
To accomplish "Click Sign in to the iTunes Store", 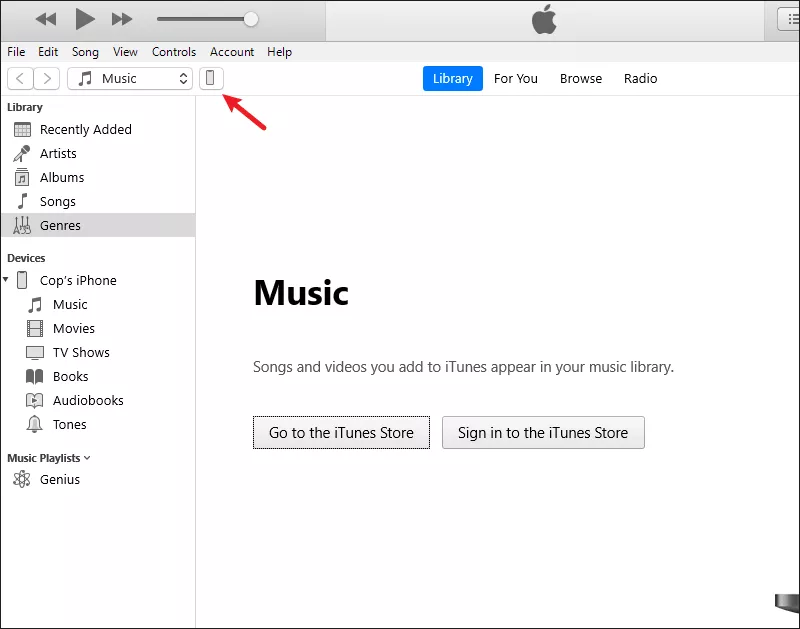I will pos(543,432).
